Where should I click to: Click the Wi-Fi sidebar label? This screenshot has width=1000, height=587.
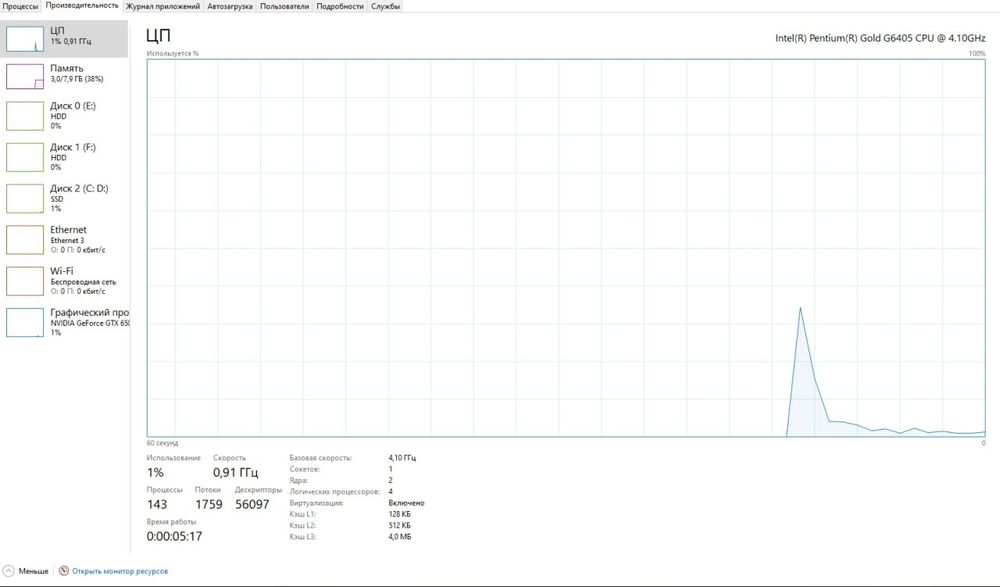[x=62, y=271]
